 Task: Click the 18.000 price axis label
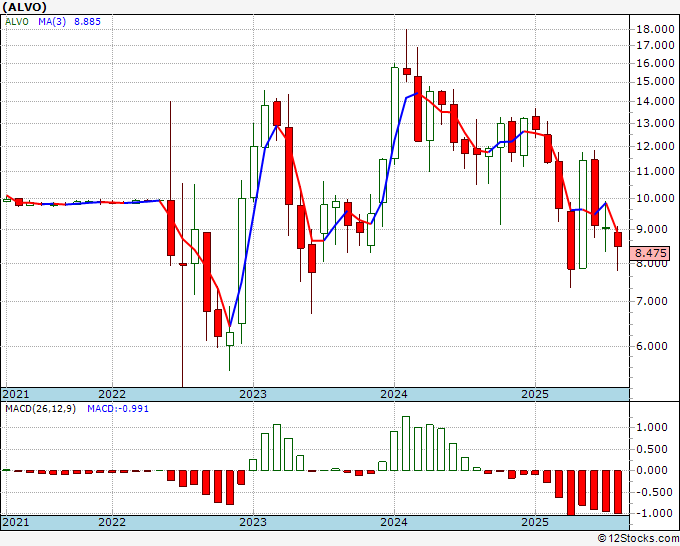655,29
